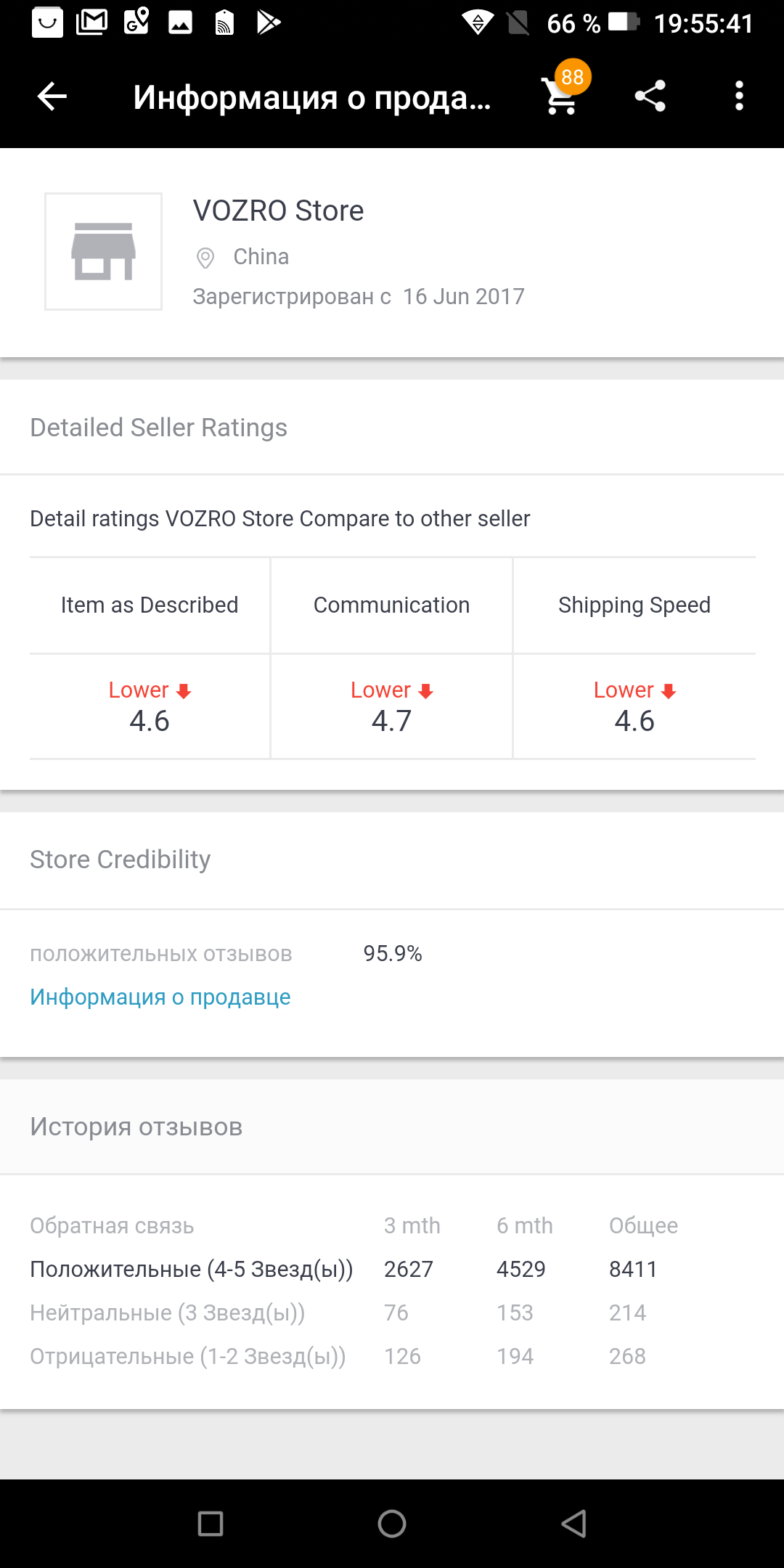Tap the Play Store notification icon
784x1568 pixels.
[268, 23]
